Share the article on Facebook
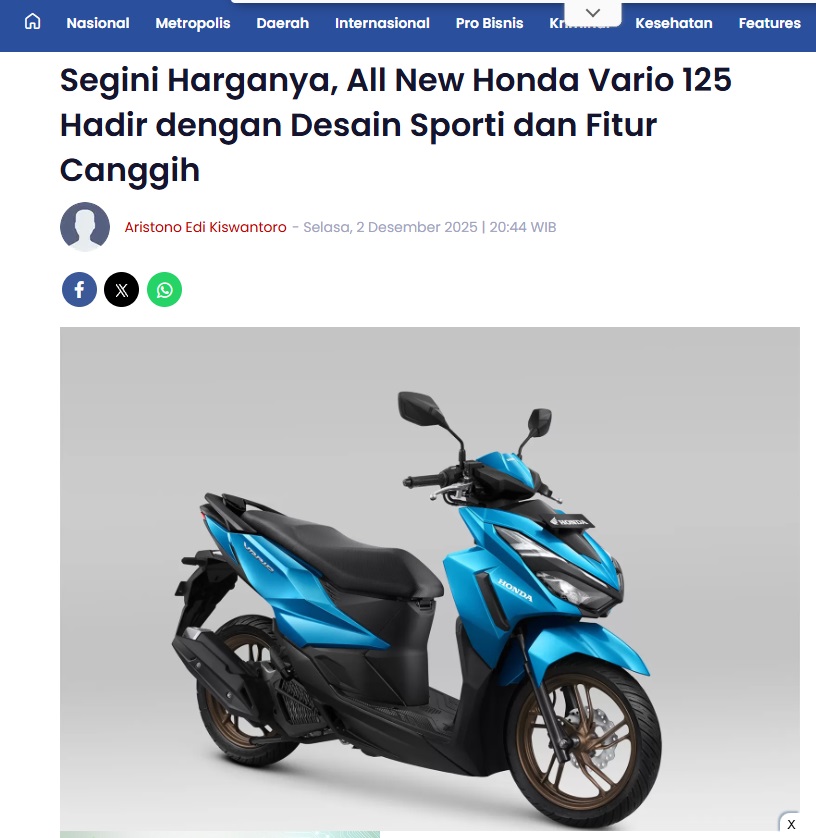 pos(79,290)
